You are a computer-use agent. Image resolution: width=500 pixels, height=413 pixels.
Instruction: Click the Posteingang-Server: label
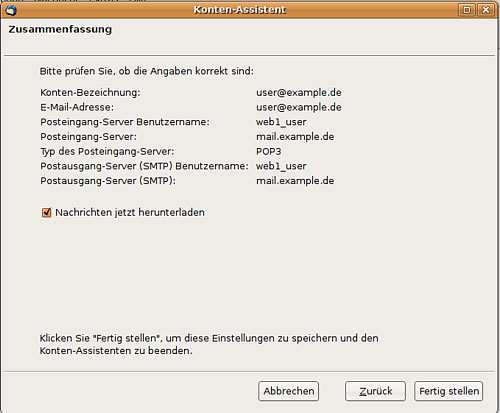click(x=88, y=137)
